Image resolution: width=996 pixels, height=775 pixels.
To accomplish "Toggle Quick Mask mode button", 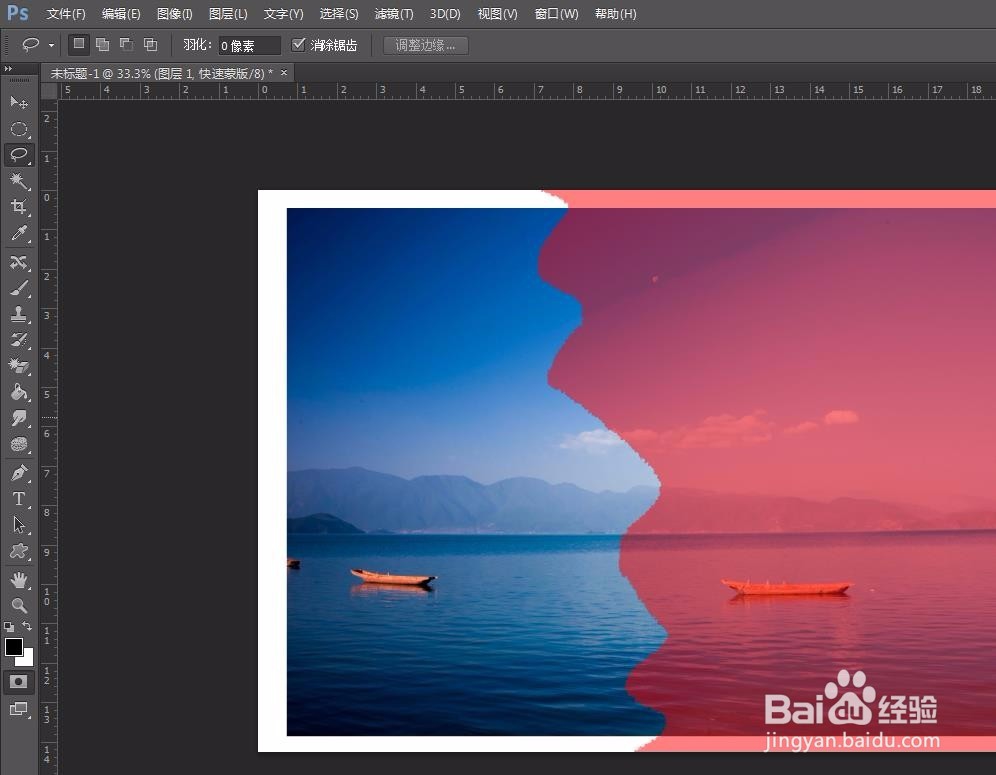I will [18, 682].
